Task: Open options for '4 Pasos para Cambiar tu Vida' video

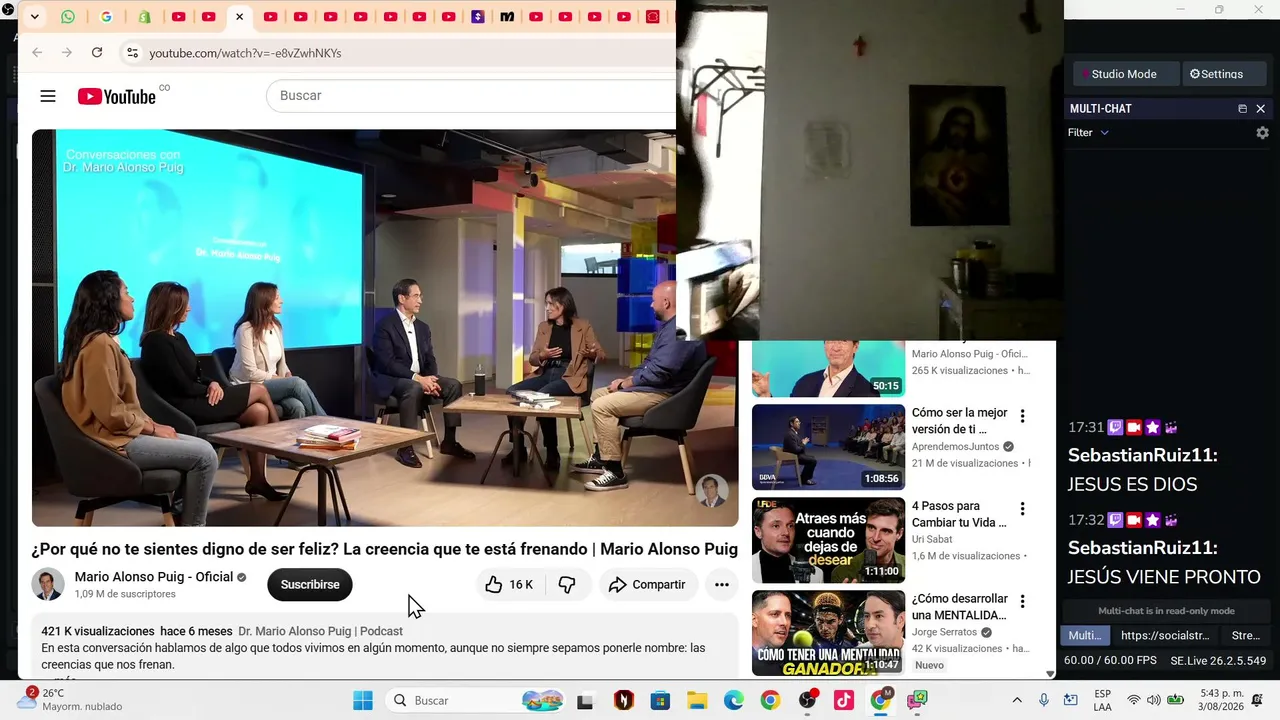Action: pos(1022,509)
